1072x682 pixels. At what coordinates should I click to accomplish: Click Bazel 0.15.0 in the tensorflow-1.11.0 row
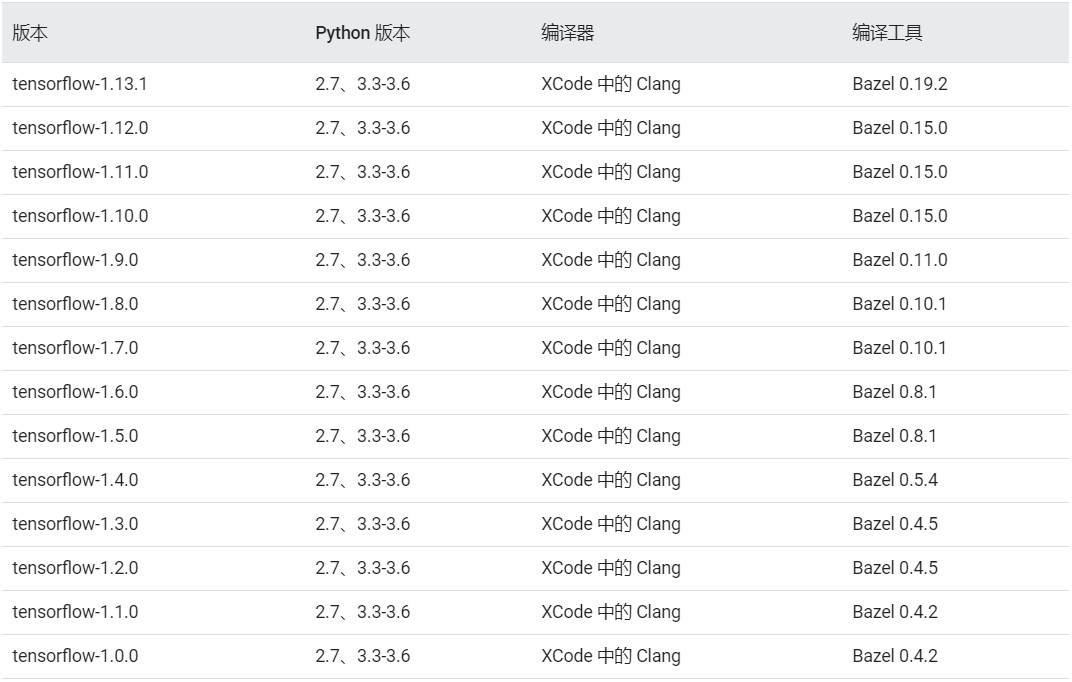click(899, 172)
